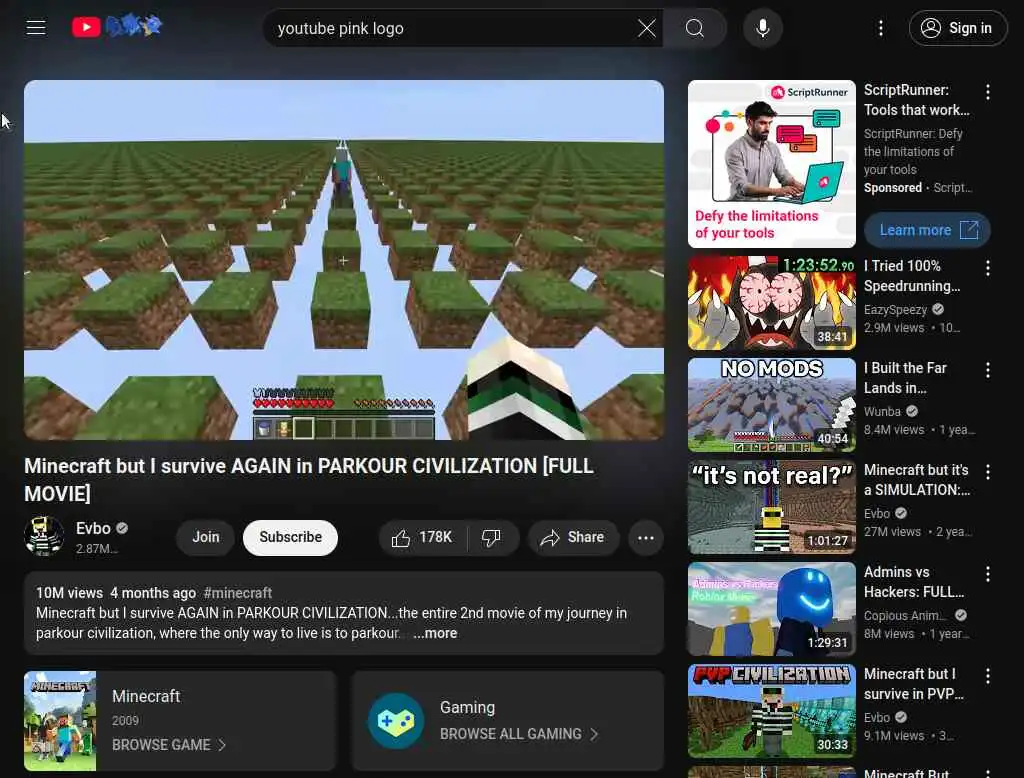
Task: Click Copious Anim... channel name
Action: pos(905,615)
